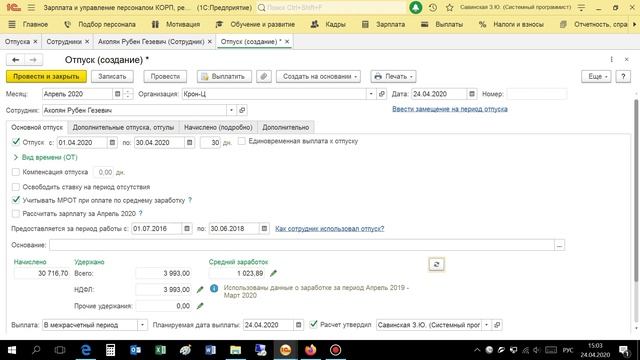Open calendar for vacation start date 01.04.2020
Screen dimensions: 640x360
pos(112,142)
